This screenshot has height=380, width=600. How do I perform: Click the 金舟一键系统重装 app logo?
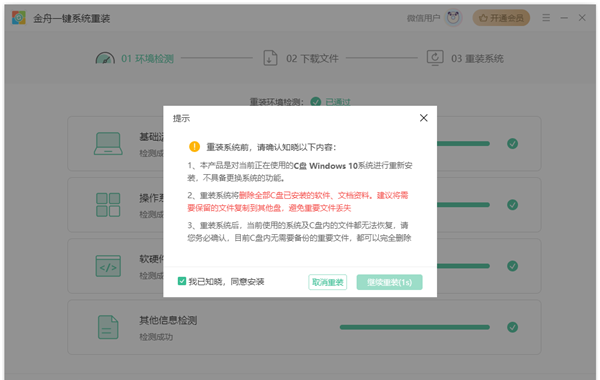point(18,18)
